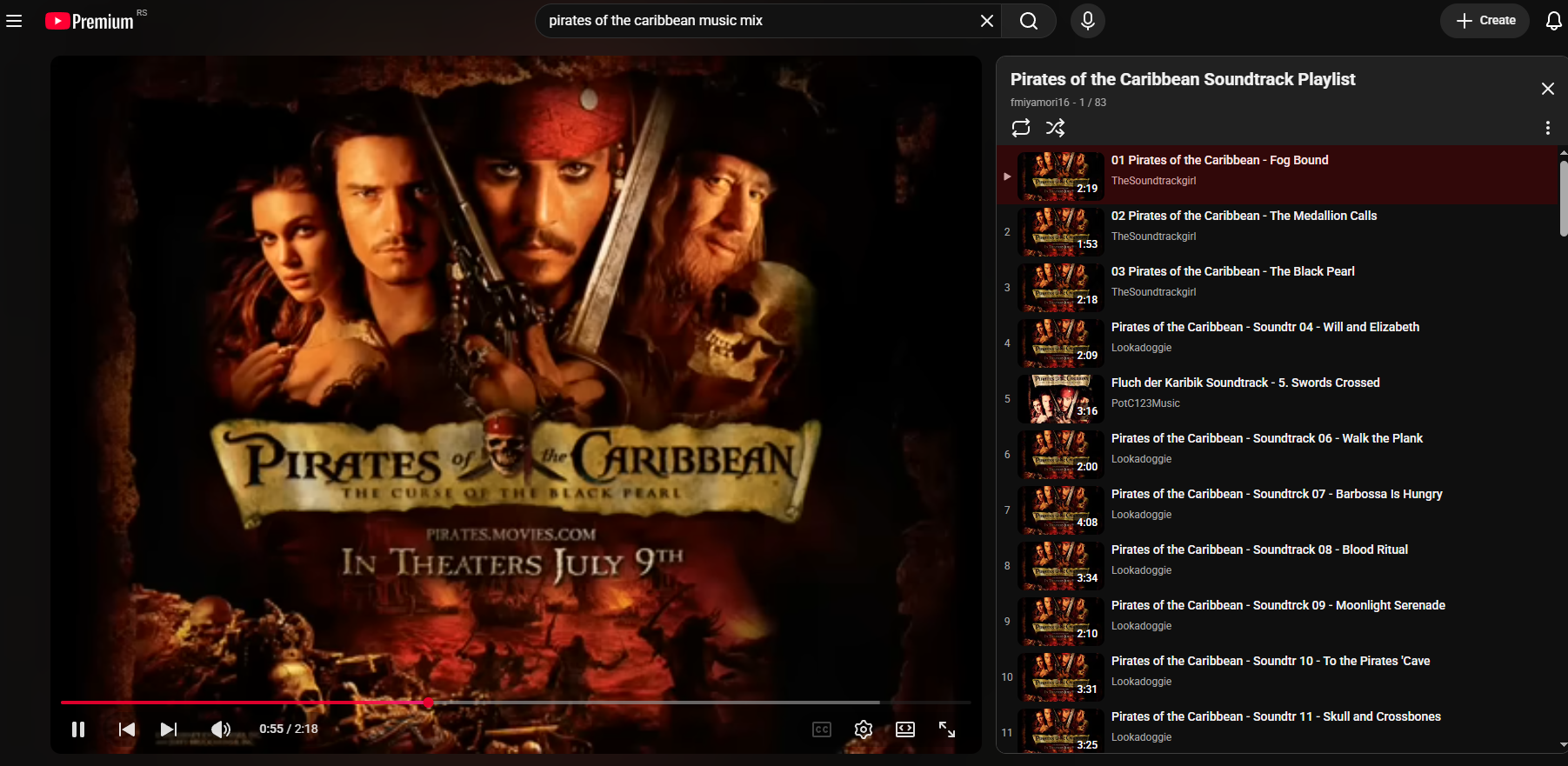Open playlist more options menu
Screen dimensions: 1568x766
[x=1548, y=128]
